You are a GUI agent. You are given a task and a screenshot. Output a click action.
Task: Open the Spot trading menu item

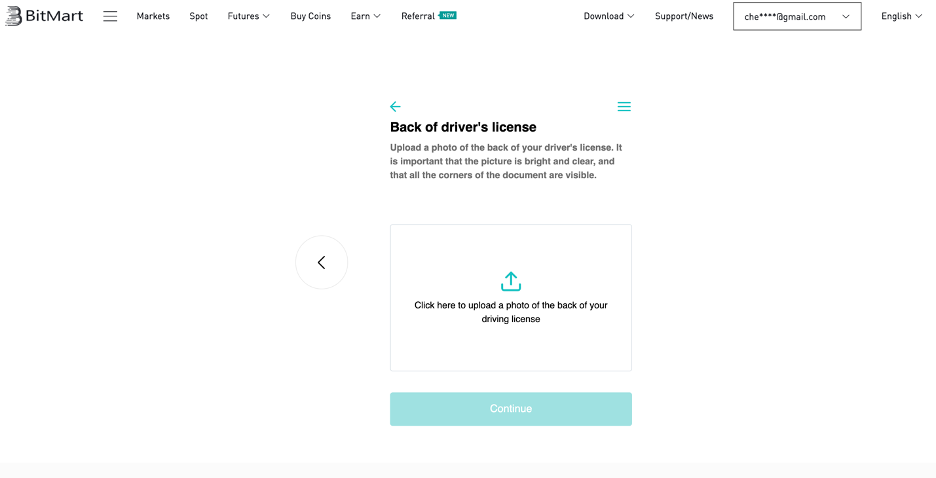[x=199, y=16]
